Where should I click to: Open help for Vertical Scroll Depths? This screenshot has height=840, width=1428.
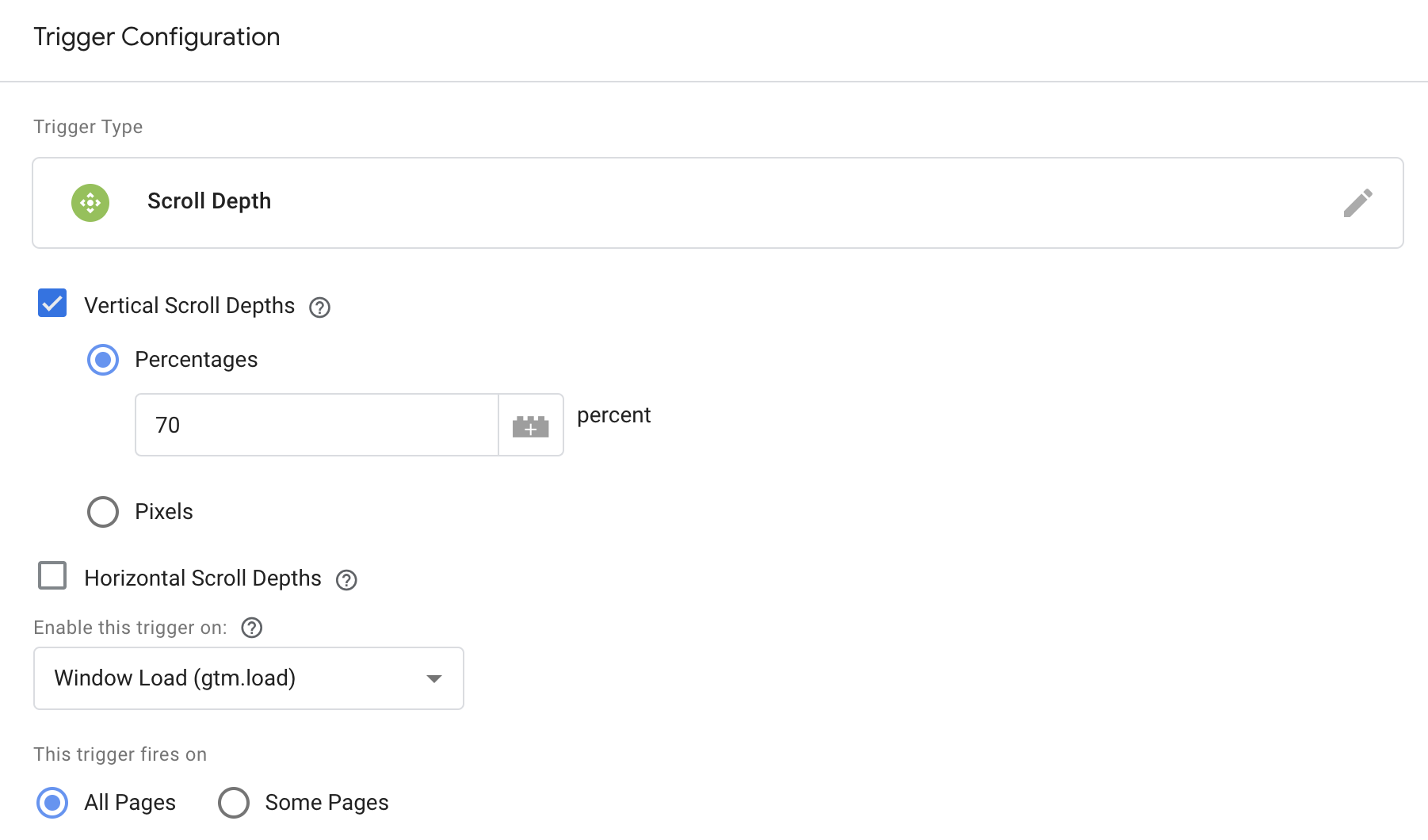coord(319,307)
